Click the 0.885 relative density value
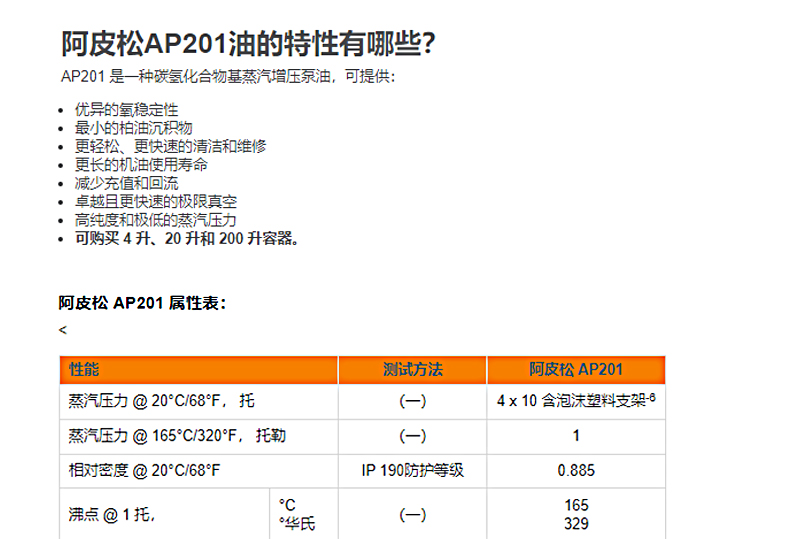 coord(576,470)
